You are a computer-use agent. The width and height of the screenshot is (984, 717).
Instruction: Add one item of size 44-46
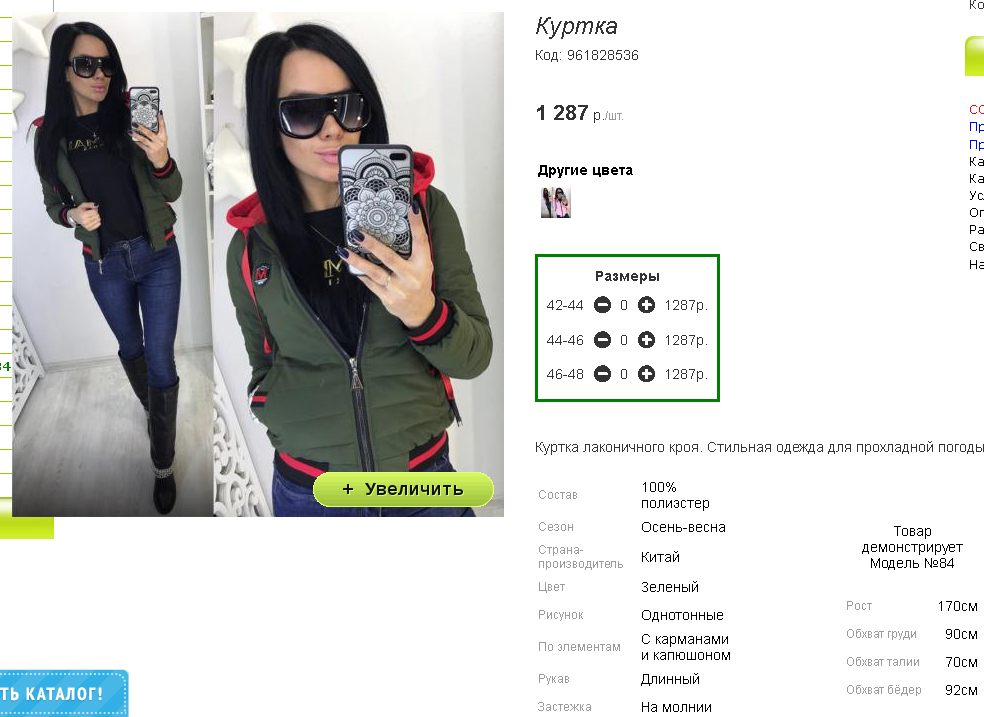pyautogui.click(x=646, y=340)
